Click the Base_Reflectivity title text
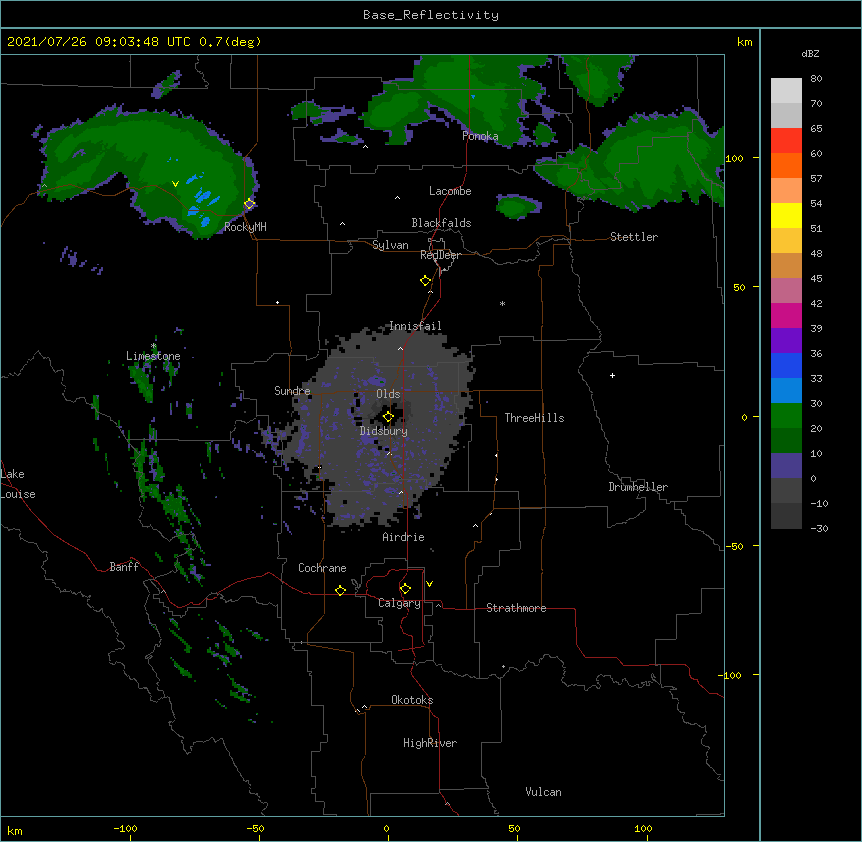Screen dimensions: 862x842 pos(431,15)
